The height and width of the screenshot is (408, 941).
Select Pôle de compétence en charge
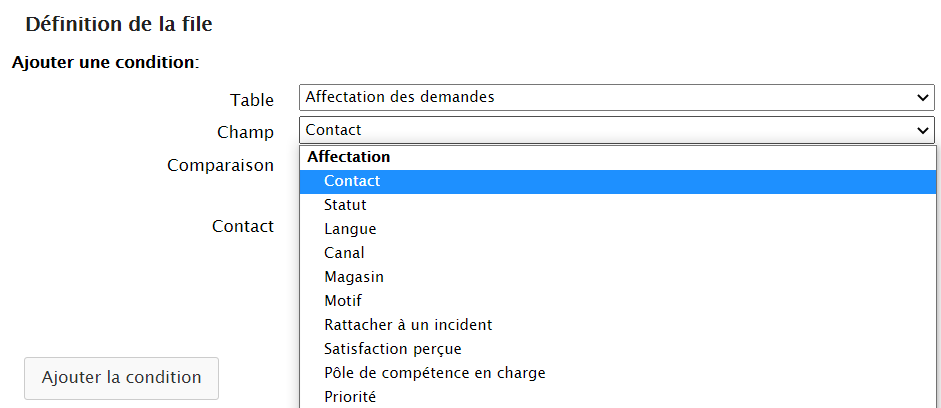434,373
